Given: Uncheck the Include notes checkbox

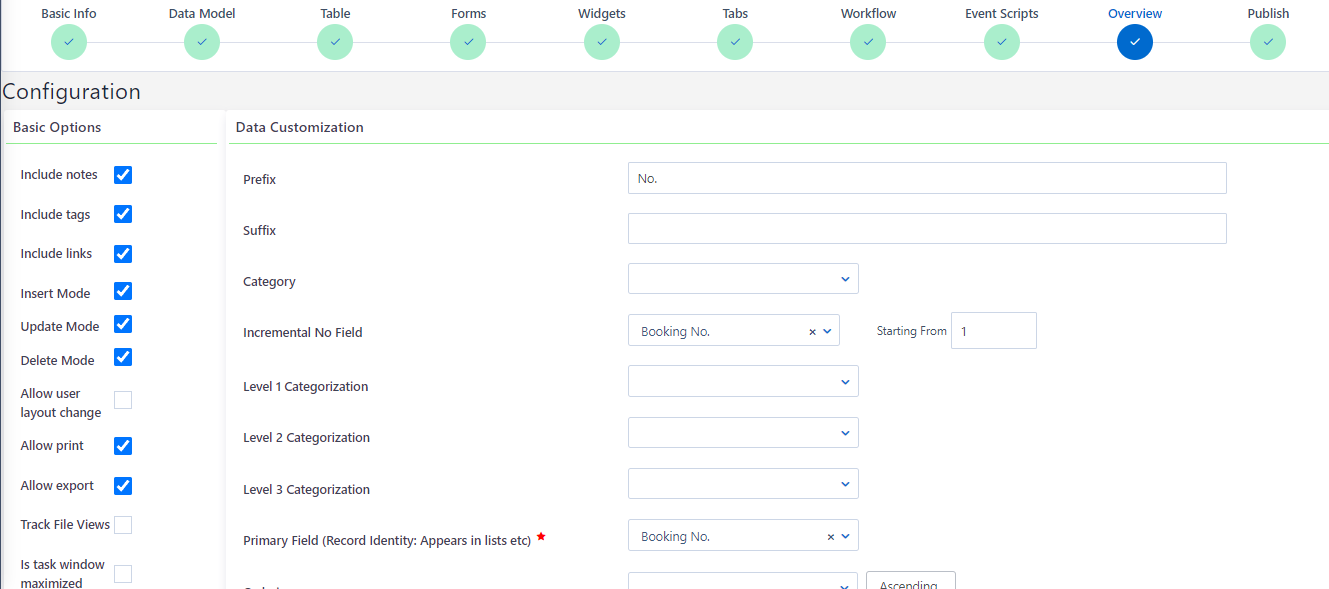Looking at the screenshot, I should click(123, 175).
